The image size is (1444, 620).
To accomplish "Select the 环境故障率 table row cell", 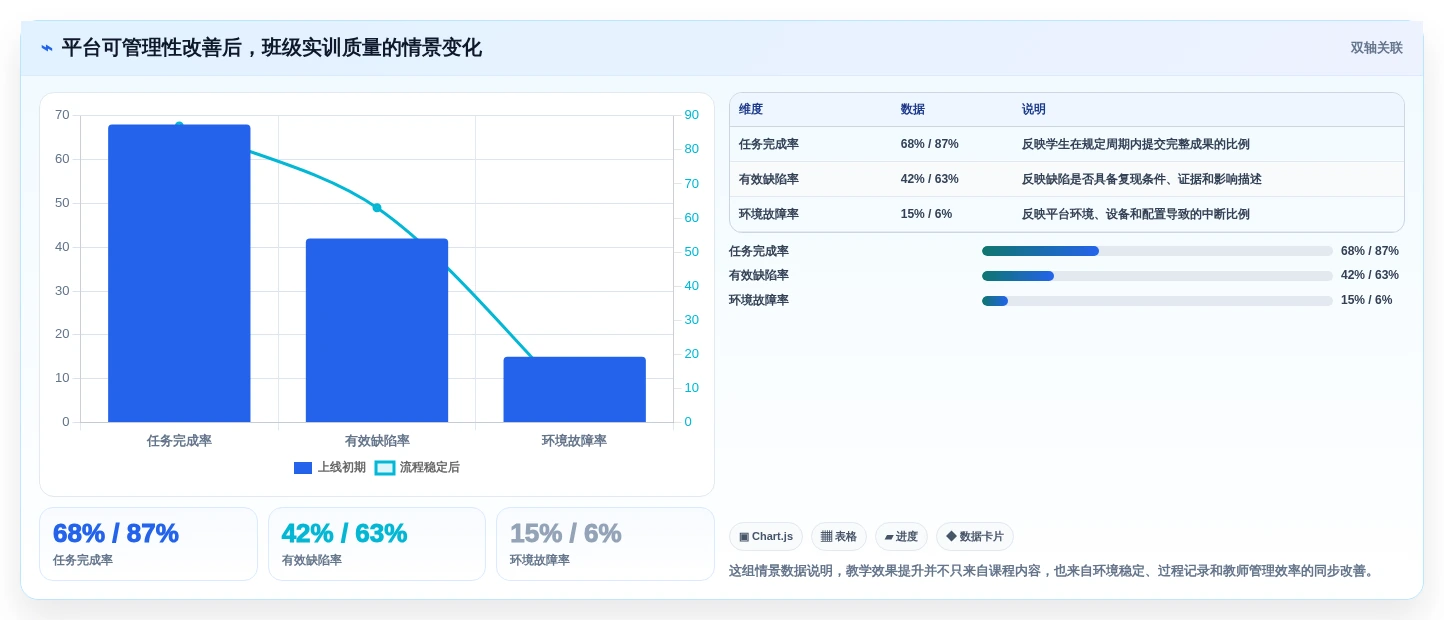I will pos(769,214).
